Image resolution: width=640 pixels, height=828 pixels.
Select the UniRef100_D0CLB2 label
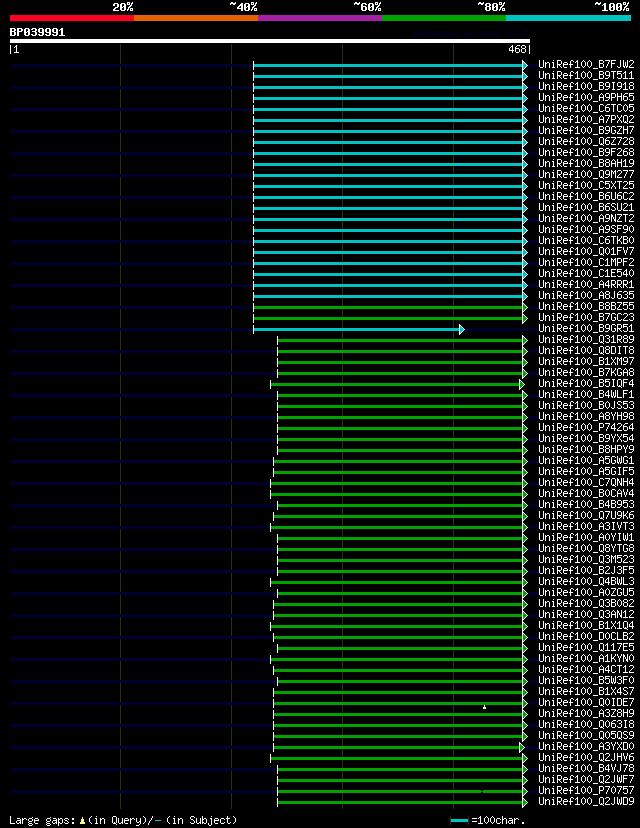[586, 636]
